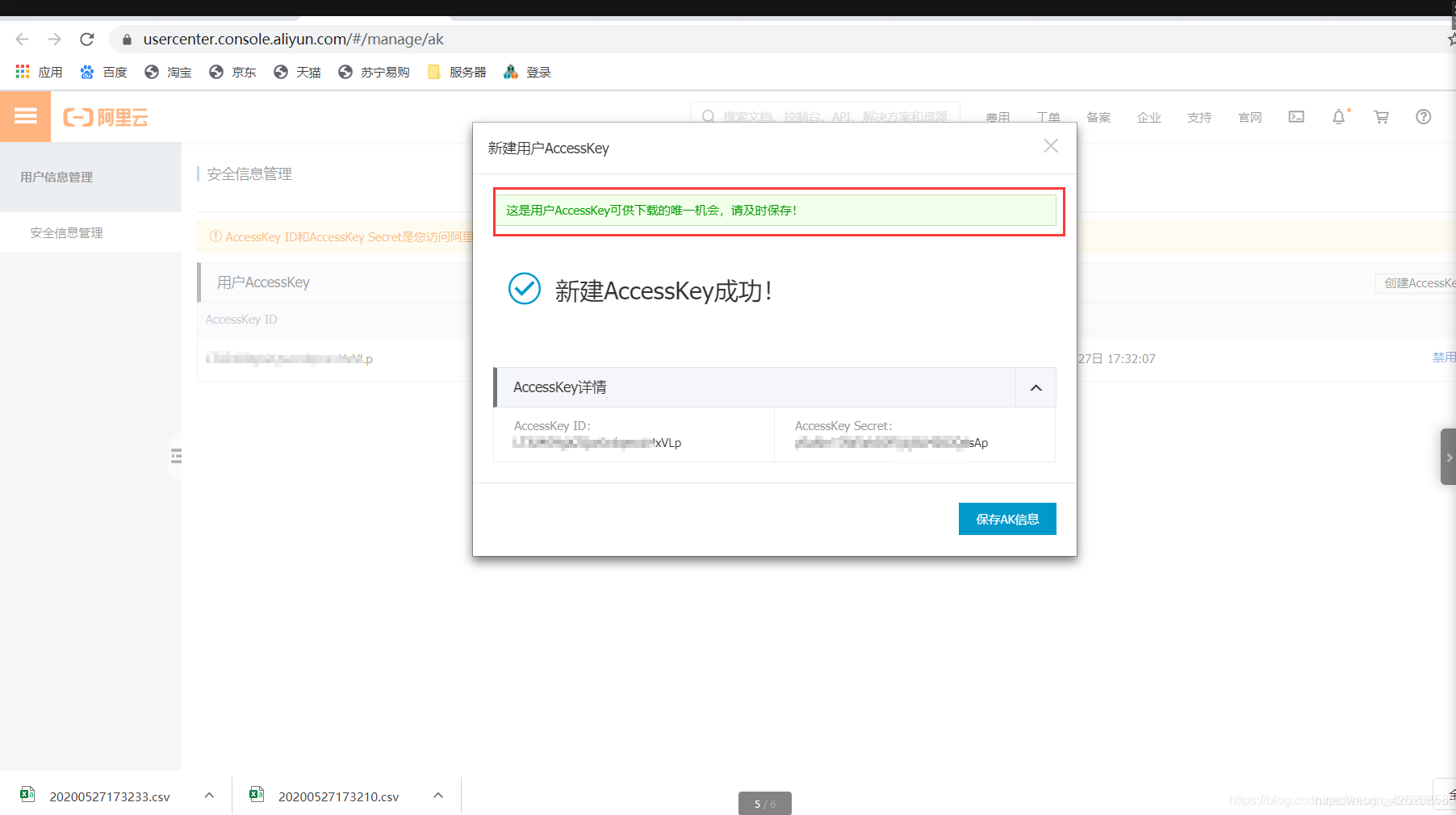Click the AccessKey ID column header

241,320
